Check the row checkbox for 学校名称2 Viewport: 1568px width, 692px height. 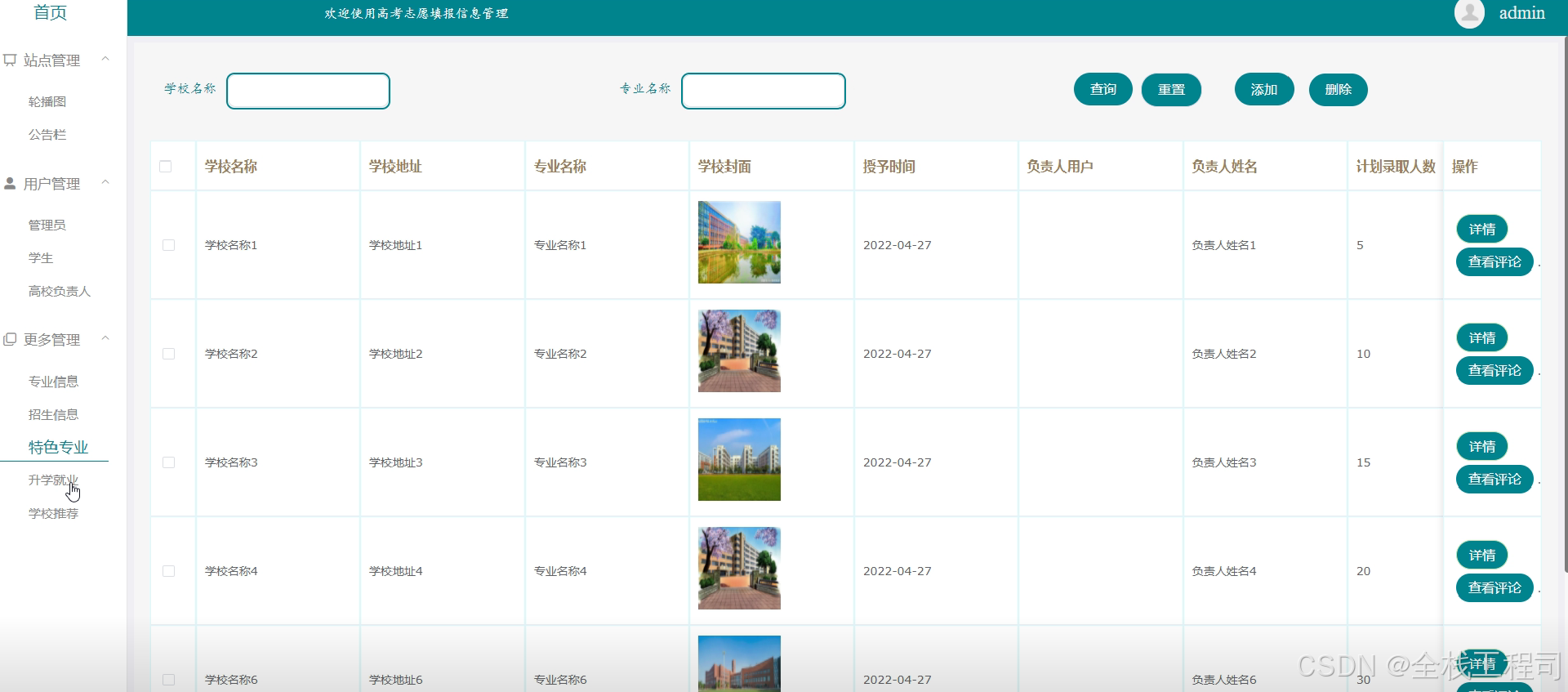[x=169, y=354]
